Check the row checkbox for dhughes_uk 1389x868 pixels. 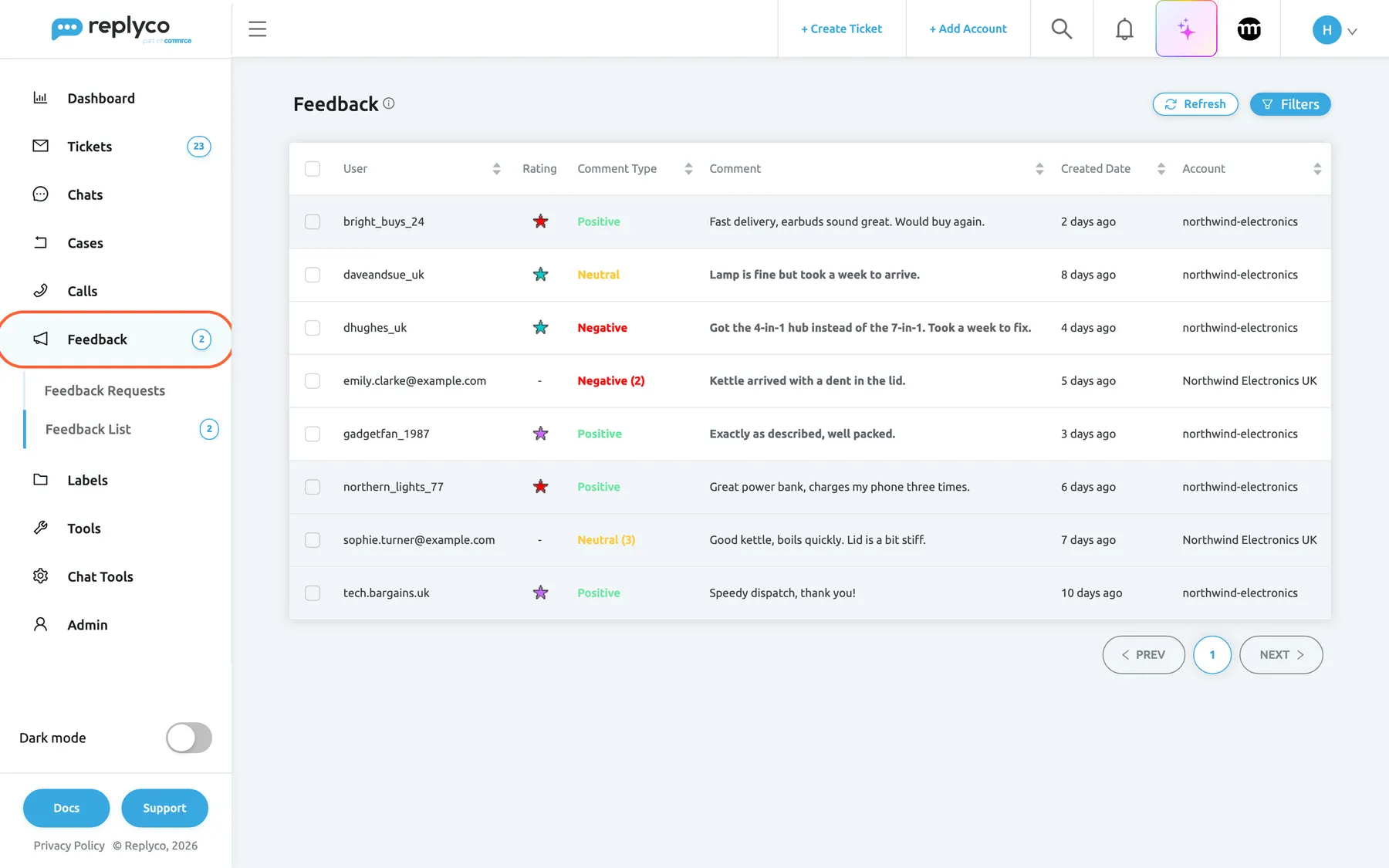(313, 328)
